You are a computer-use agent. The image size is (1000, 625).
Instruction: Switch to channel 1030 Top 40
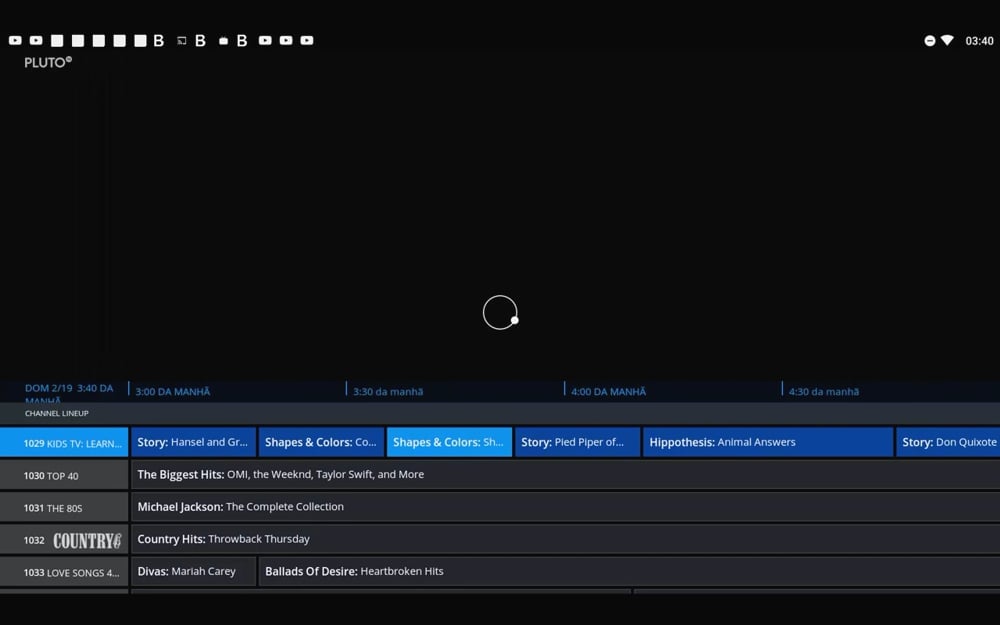pyautogui.click(x=64, y=476)
